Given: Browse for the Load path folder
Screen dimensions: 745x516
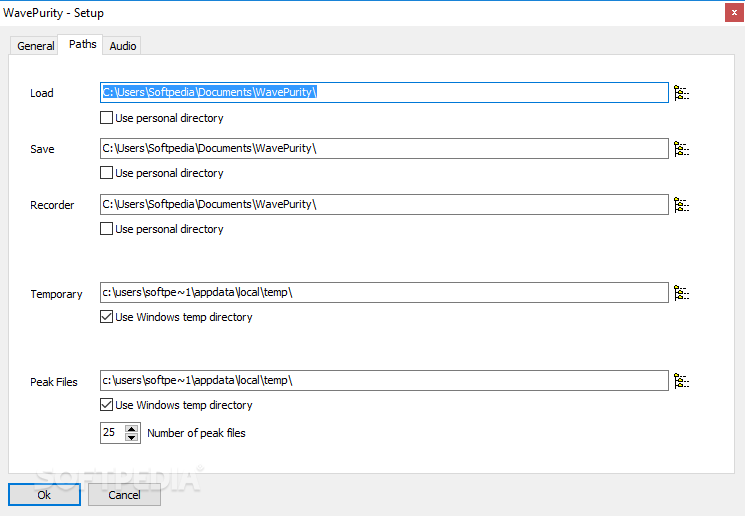Looking at the screenshot, I should click(681, 93).
